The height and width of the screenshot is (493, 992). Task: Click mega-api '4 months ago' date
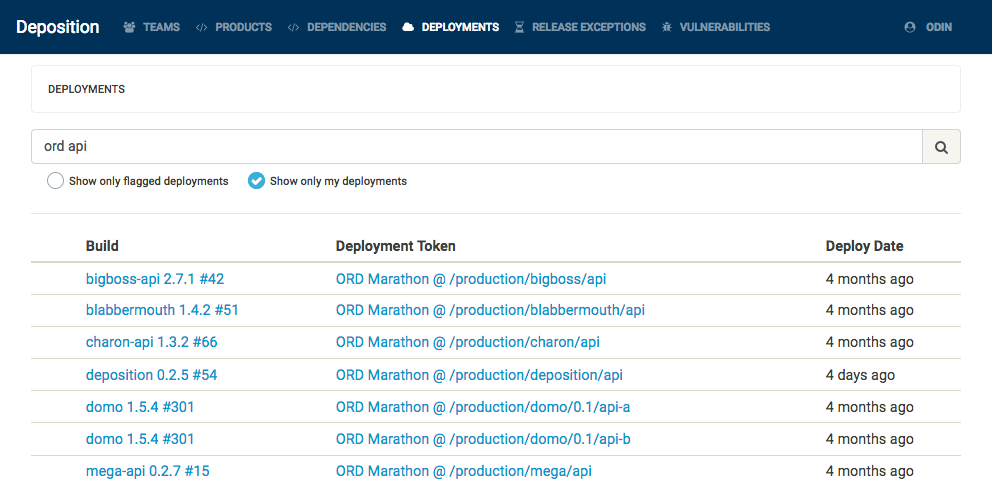(869, 471)
